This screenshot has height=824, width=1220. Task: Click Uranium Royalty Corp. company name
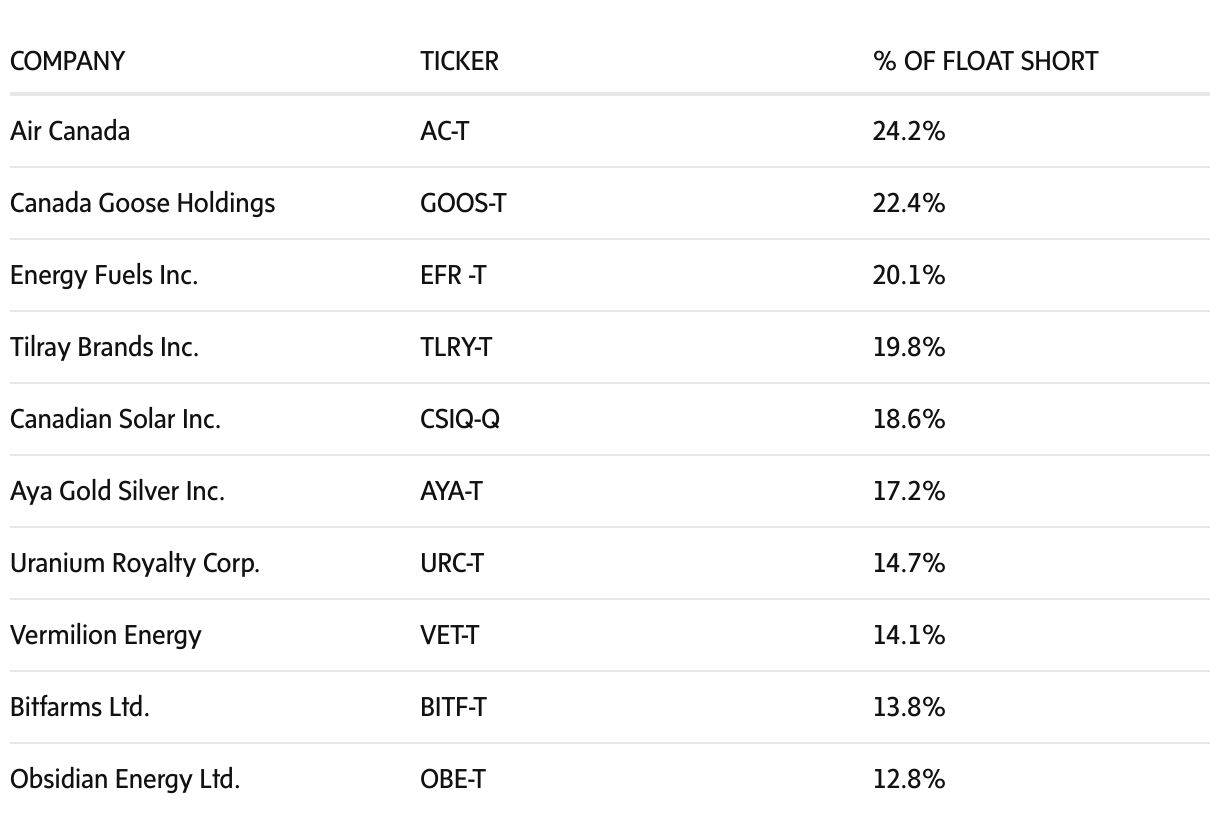click(135, 563)
